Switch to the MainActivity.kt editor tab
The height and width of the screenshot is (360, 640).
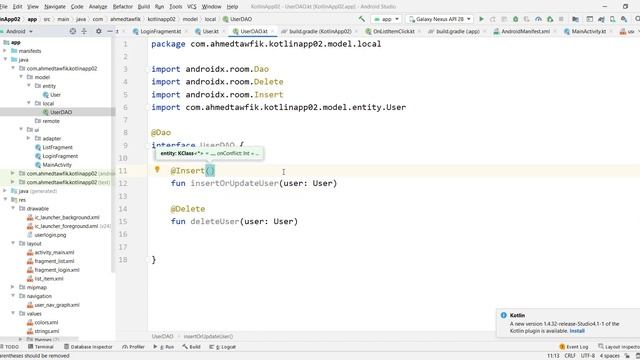click(x=588, y=31)
